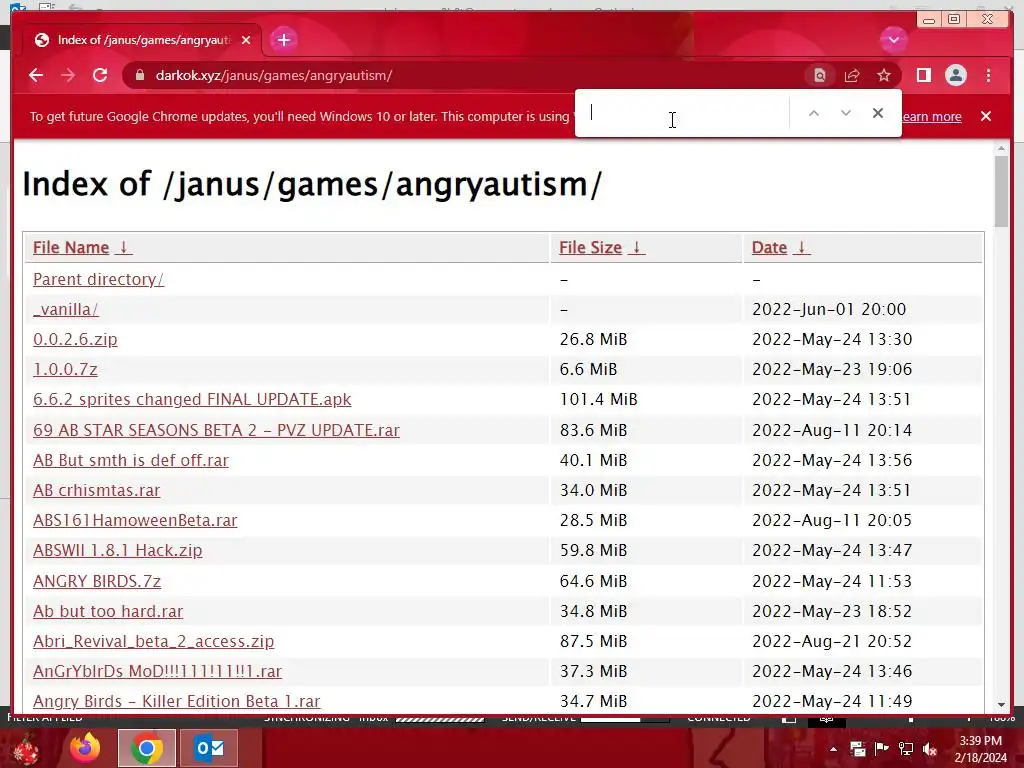The width and height of the screenshot is (1024, 768).
Task: Share this page via share icon
Action: (852, 76)
